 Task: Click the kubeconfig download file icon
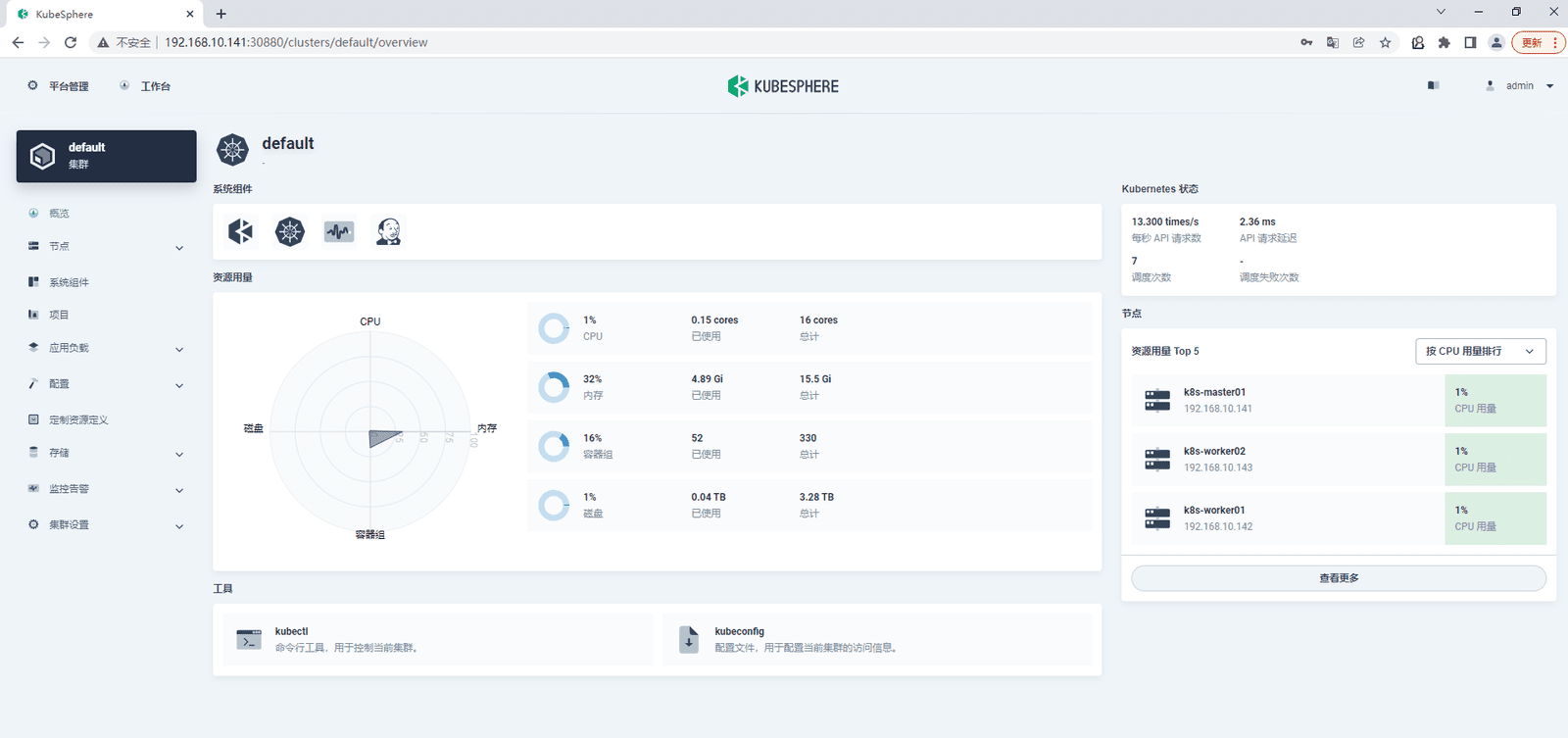coord(689,640)
